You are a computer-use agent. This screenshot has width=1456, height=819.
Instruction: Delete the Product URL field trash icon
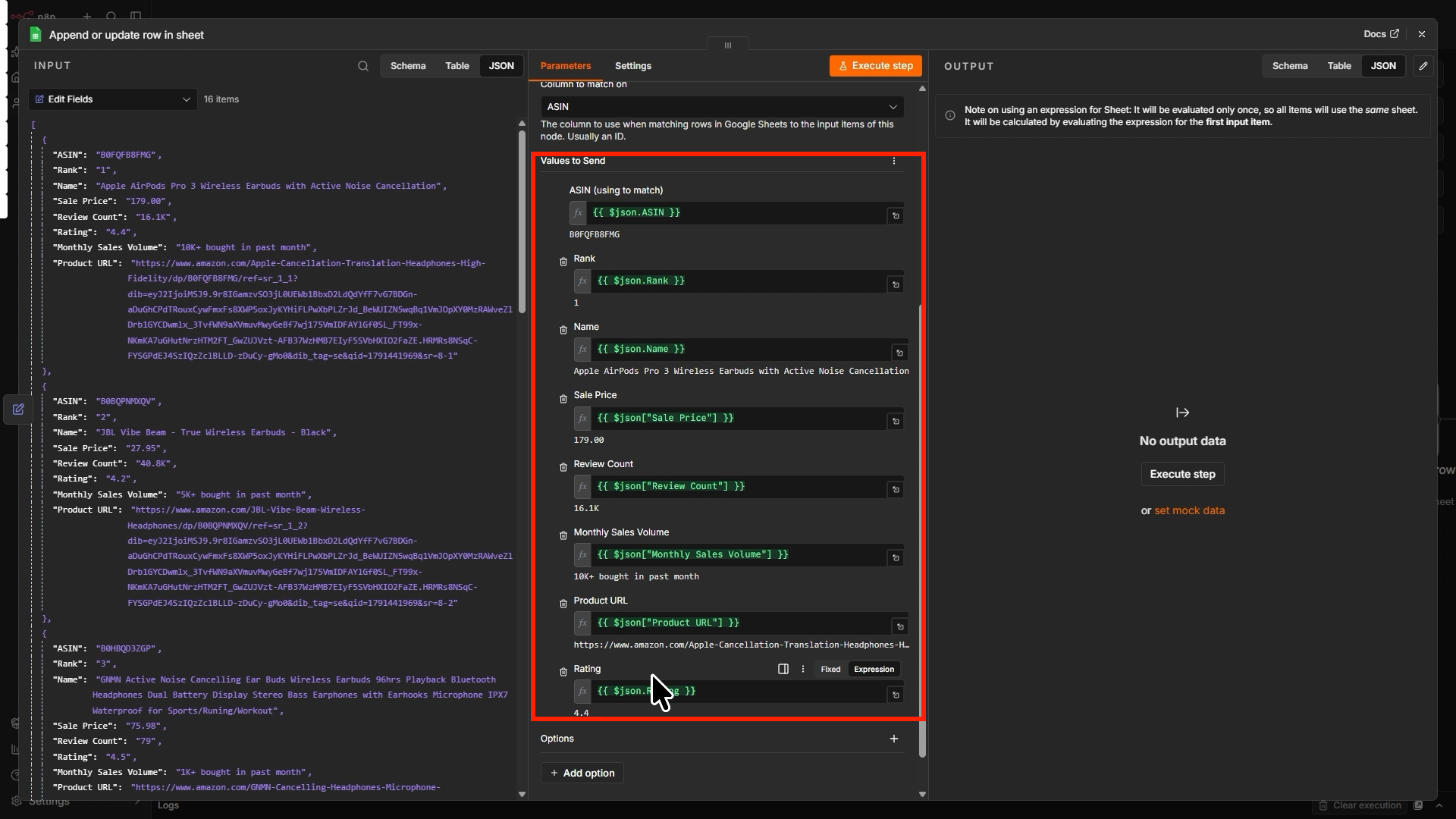point(563,604)
